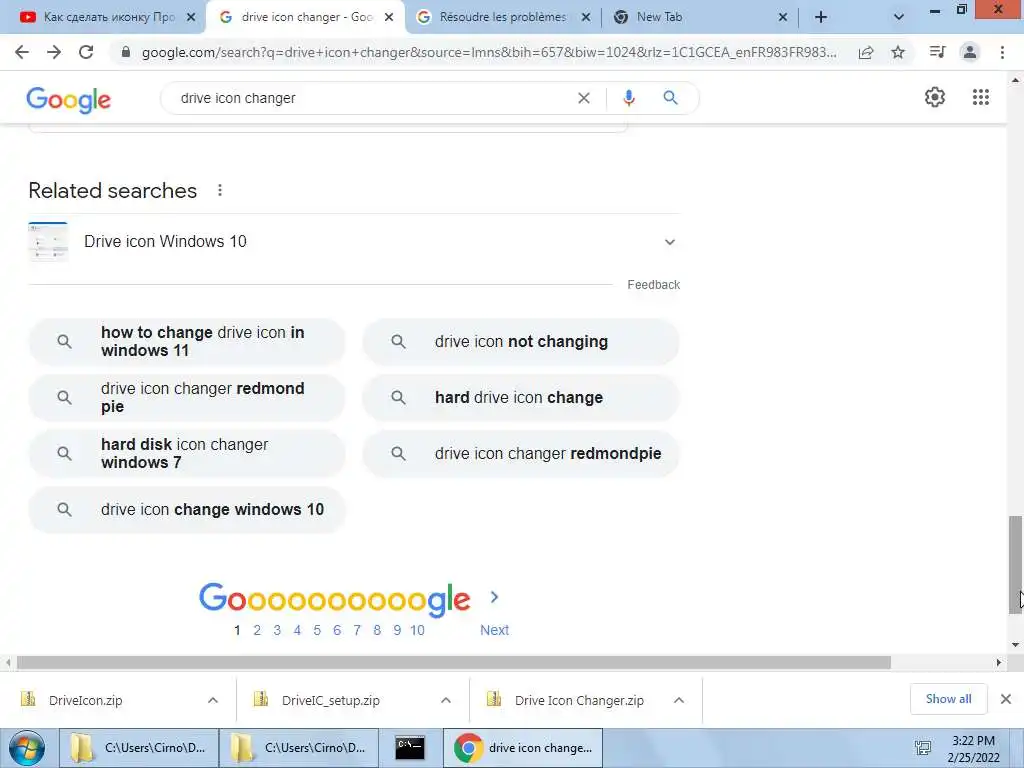Click the Google logo
Screen dimensions: 1024x768
click(69, 99)
